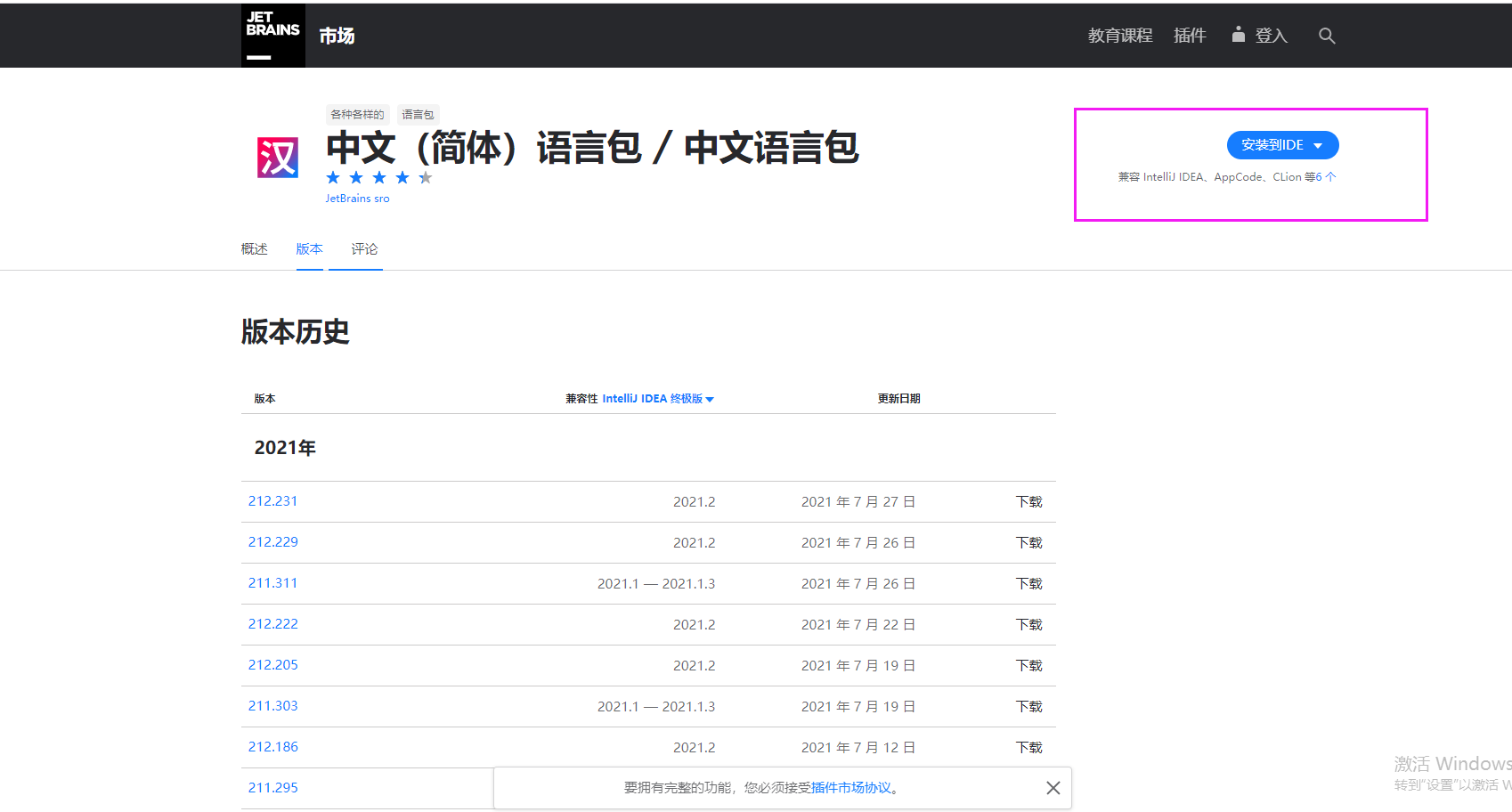This screenshot has height=812, width=1512.
Task: Click the JetBrains logo
Action: [273, 36]
